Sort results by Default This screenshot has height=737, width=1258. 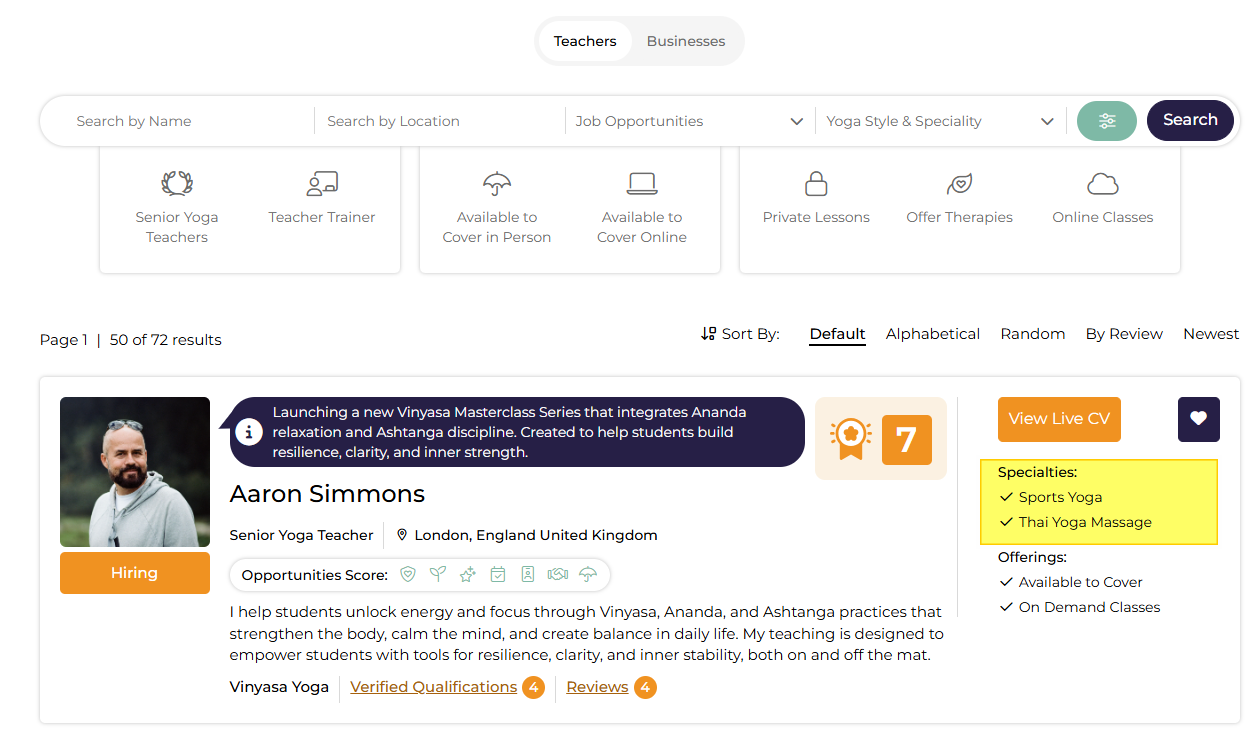tap(837, 334)
